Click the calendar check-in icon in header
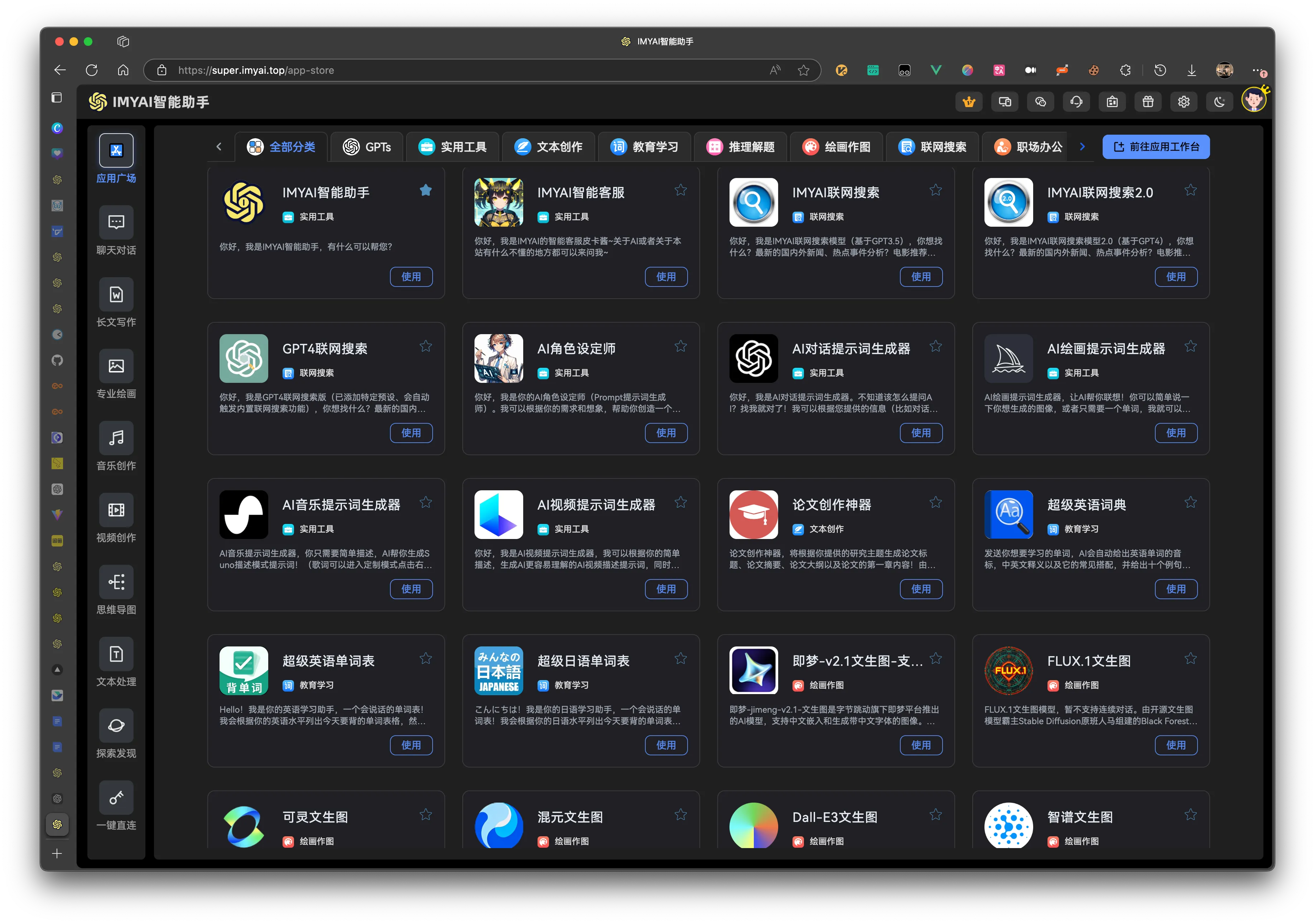 pos(1112,101)
